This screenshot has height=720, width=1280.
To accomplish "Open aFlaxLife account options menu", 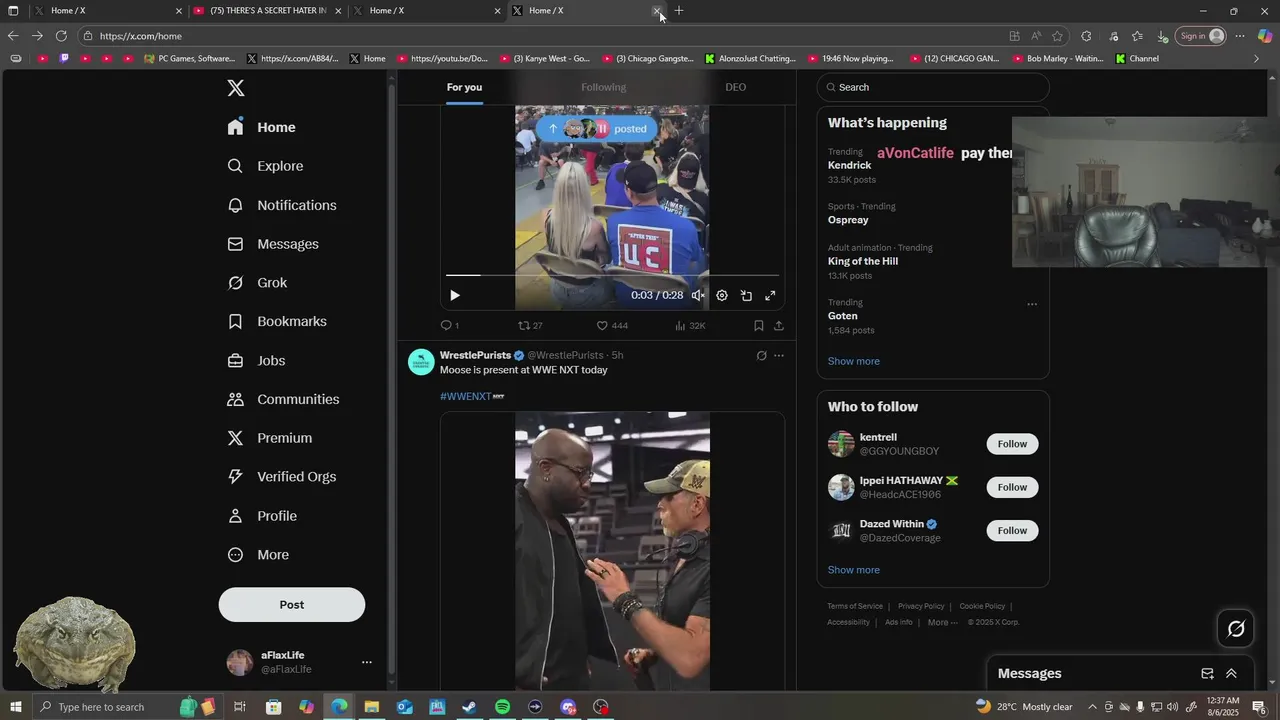I will tap(366, 662).
